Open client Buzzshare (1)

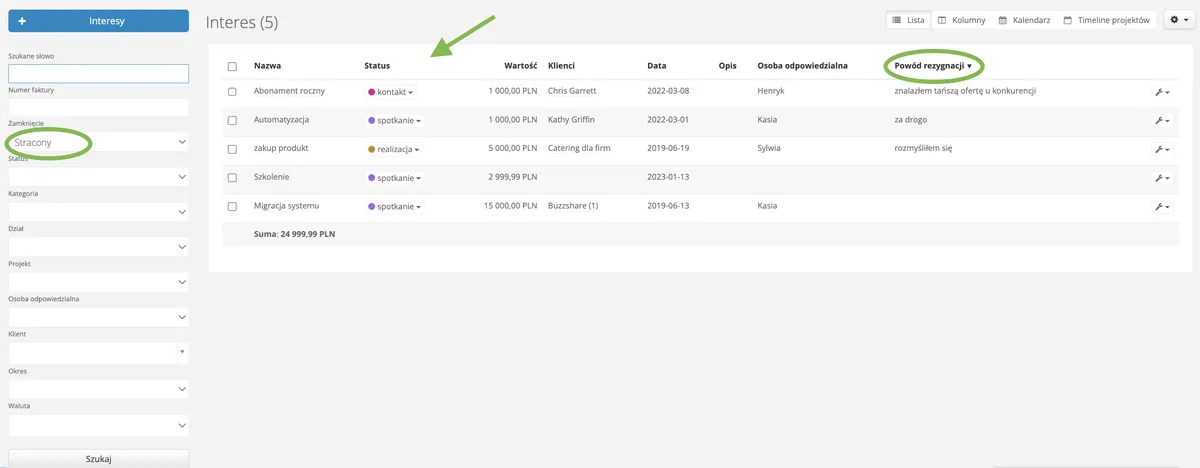[573, 206]
